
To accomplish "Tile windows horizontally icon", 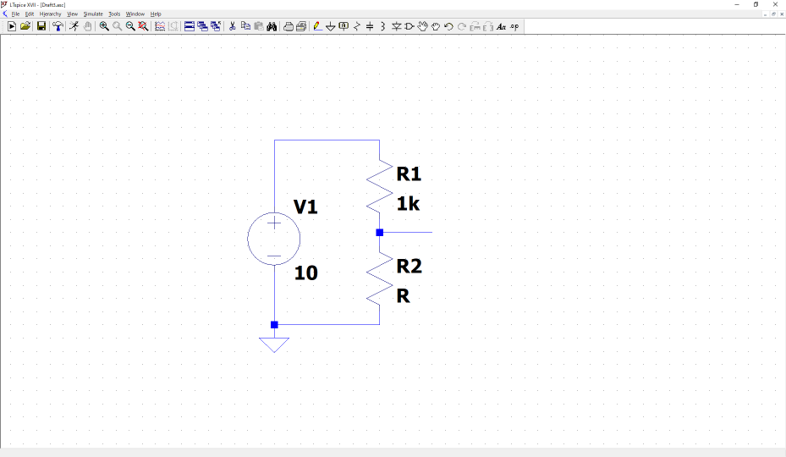I will point(189,27).
